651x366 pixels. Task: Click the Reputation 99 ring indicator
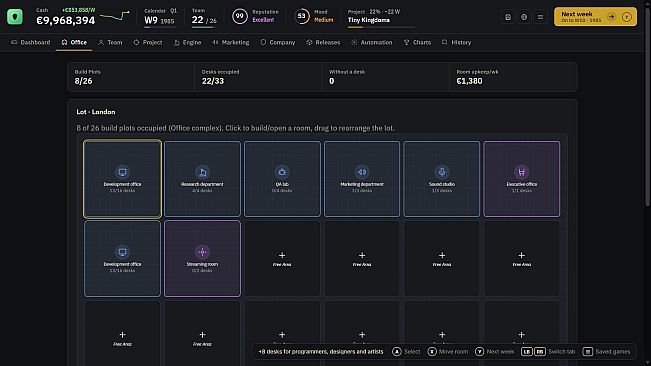(240, 17)
